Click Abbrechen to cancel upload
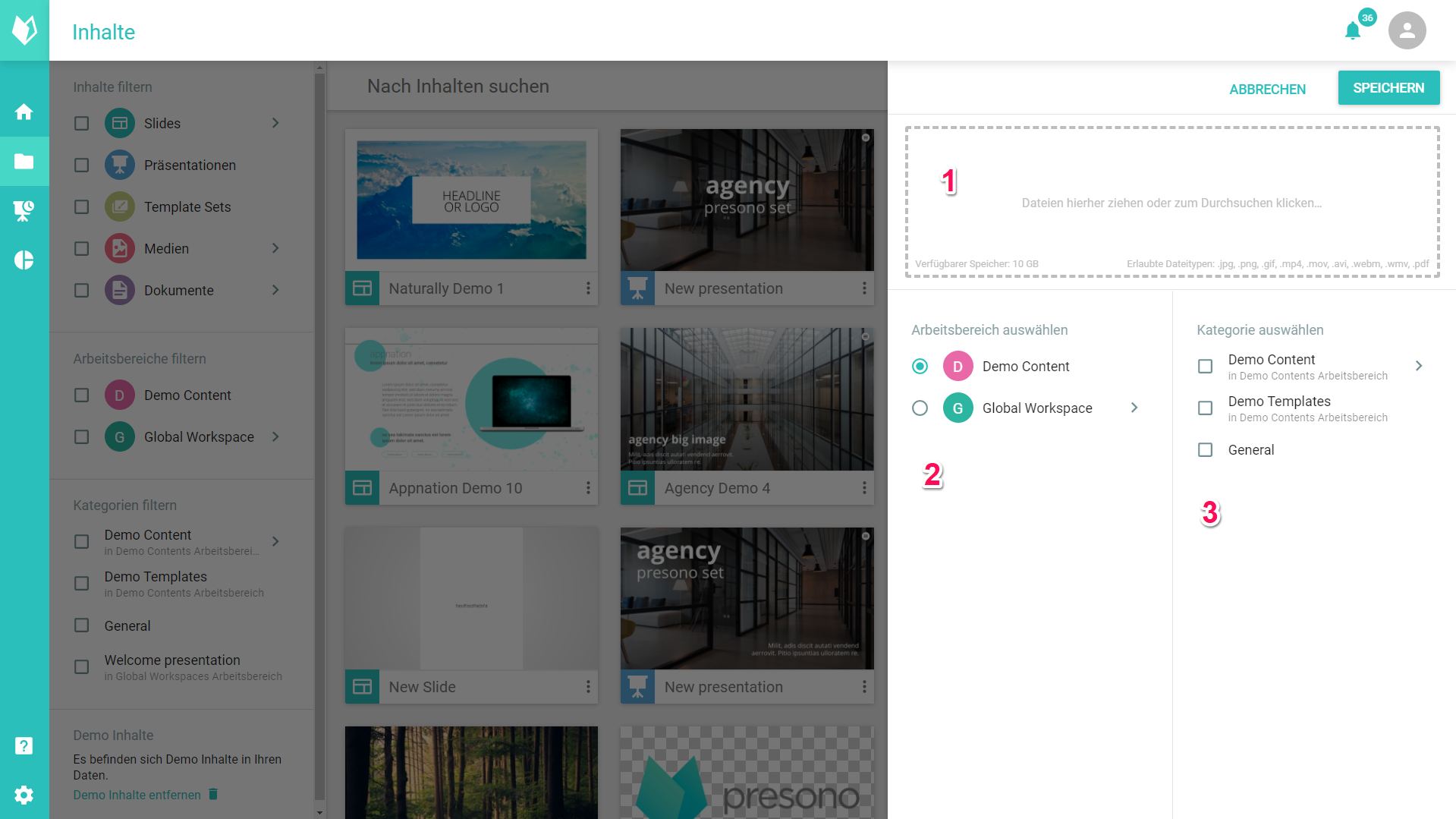The height and width of the screenshot is (819, 1456). click(1267, 90)
